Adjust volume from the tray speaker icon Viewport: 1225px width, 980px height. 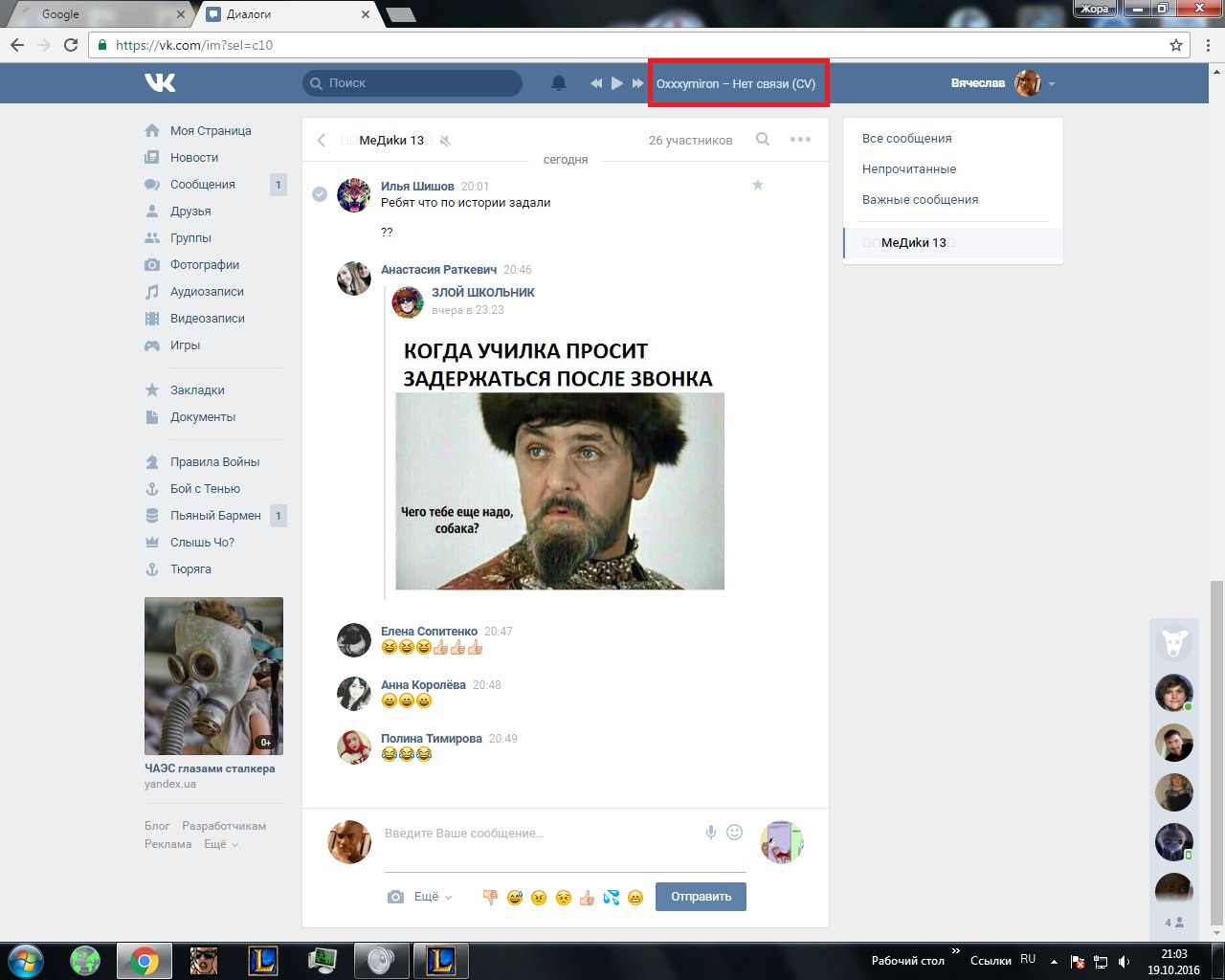pos(1124,962)
